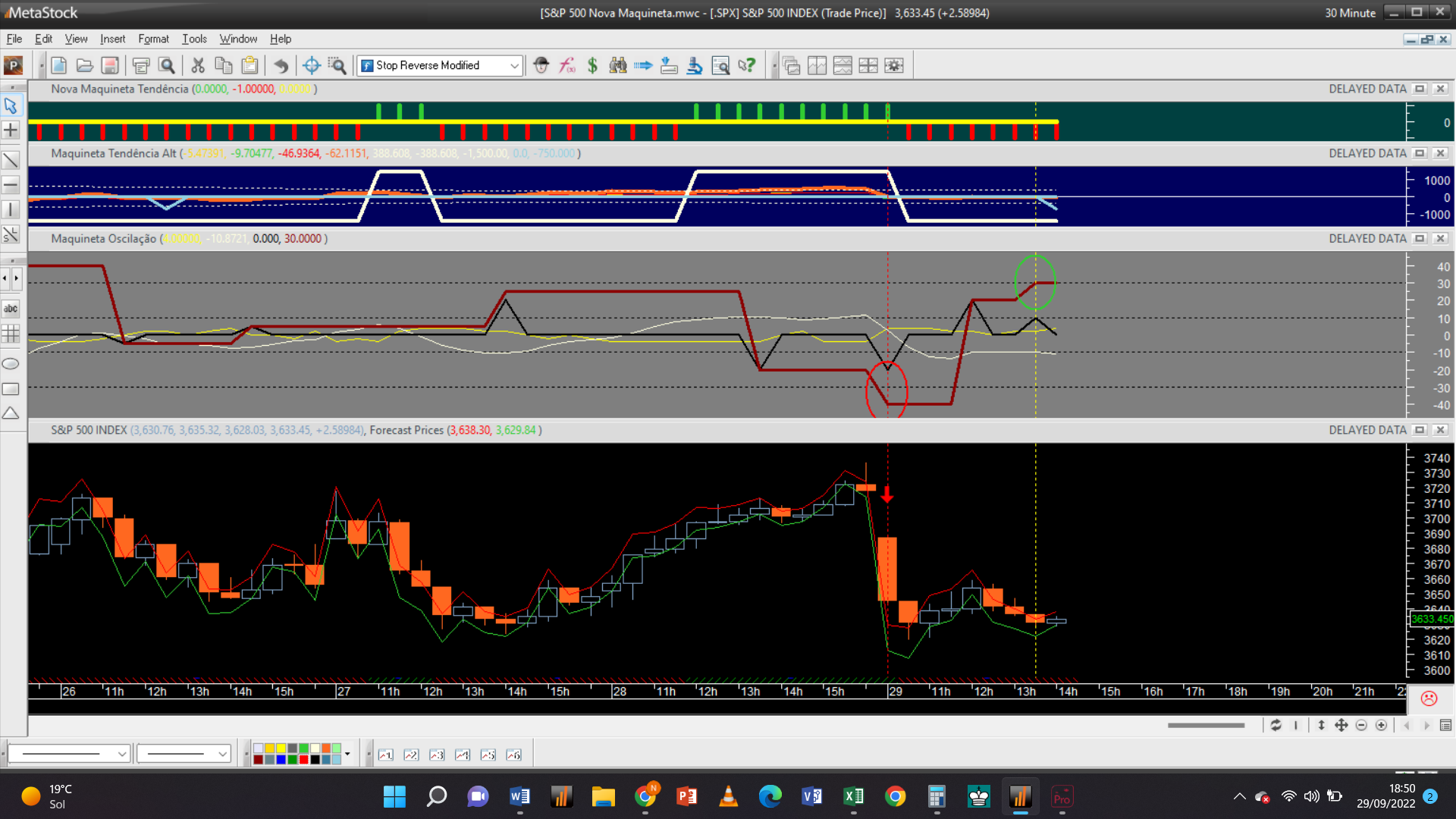Click the zoom in plus button

click(1381, 726)
